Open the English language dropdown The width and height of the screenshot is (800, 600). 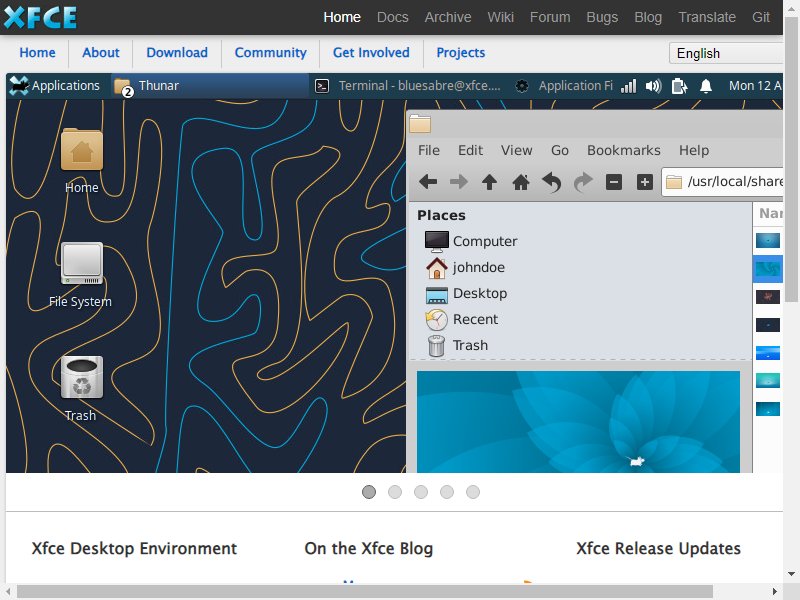point(726,53)
